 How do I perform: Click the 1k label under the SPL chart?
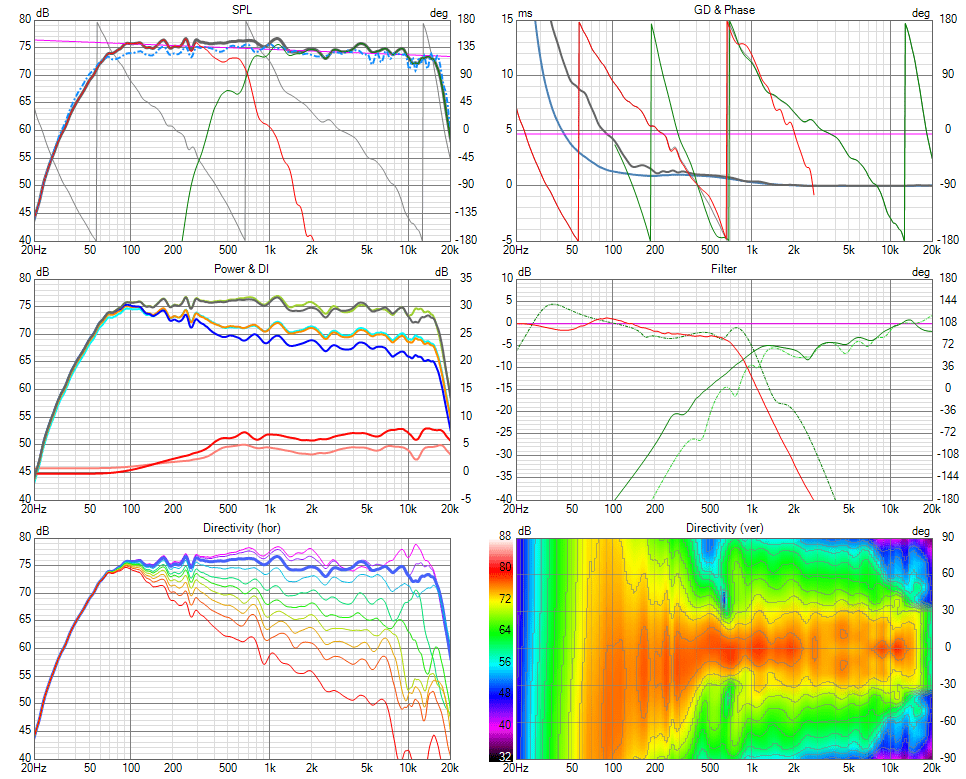coord(270,250)
